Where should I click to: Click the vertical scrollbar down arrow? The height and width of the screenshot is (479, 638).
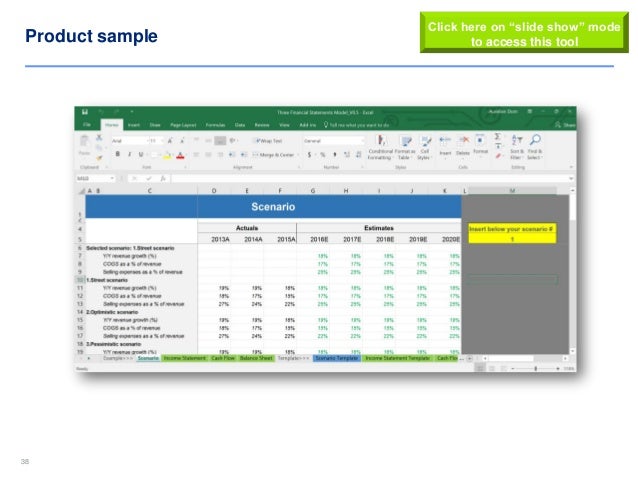tap(572, 351)
